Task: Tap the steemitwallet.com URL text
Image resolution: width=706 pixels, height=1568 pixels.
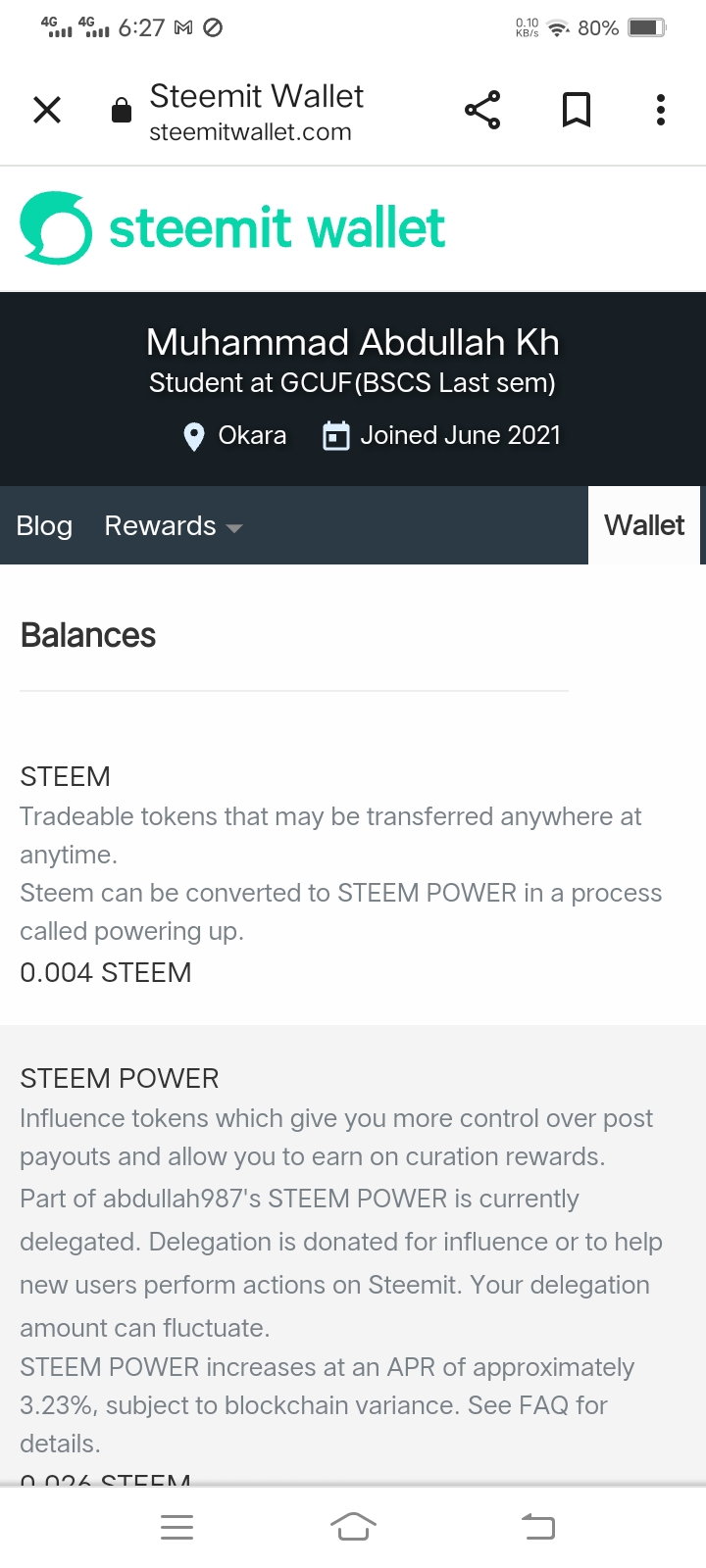Action: click(250, 132)
